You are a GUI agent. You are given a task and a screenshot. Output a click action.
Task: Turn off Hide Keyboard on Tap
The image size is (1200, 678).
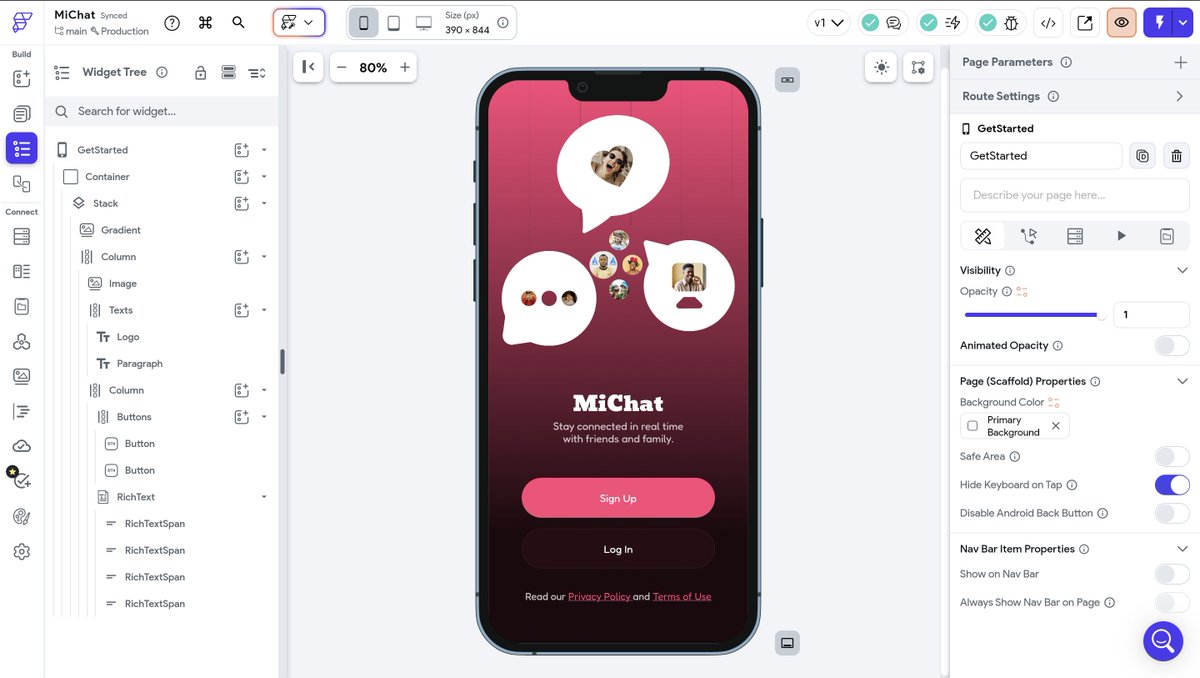[1172, 485]
